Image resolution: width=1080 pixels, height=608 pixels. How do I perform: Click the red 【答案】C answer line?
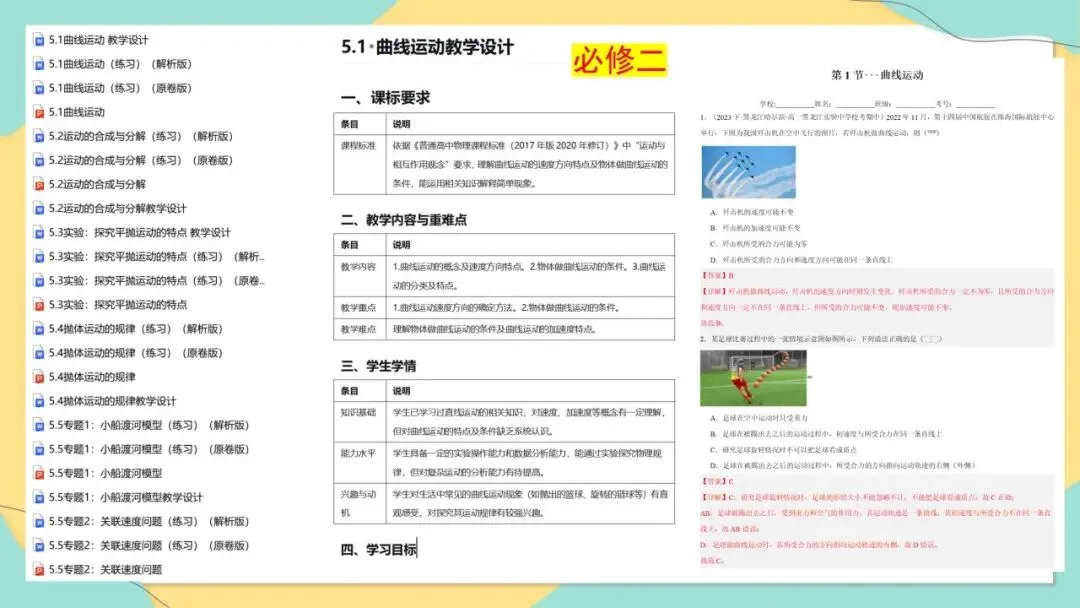pyautogui.click(x=718, y=481)
